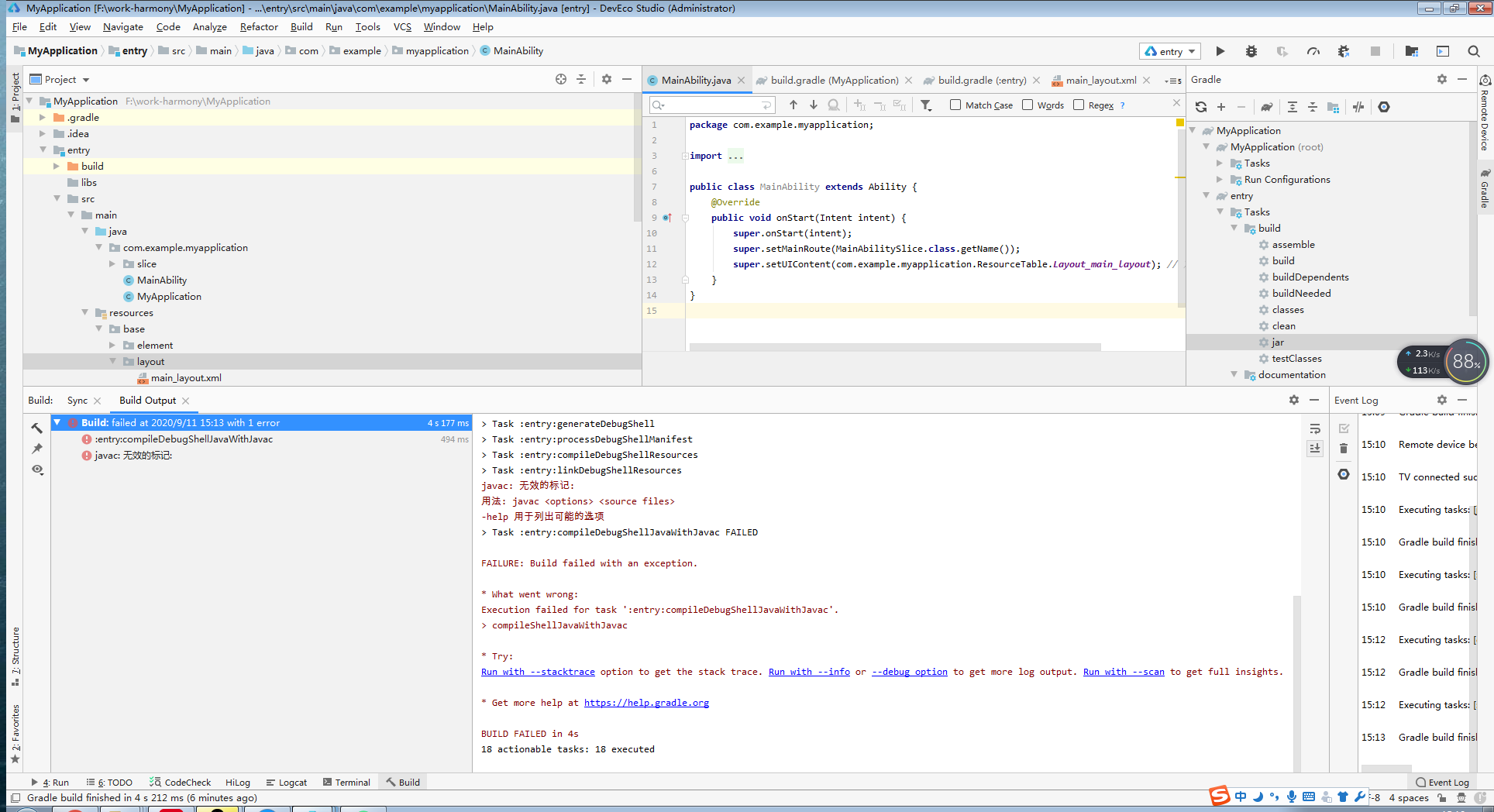Clear Event Log trash icon
1494x812 pixels.
point(1344,448)
